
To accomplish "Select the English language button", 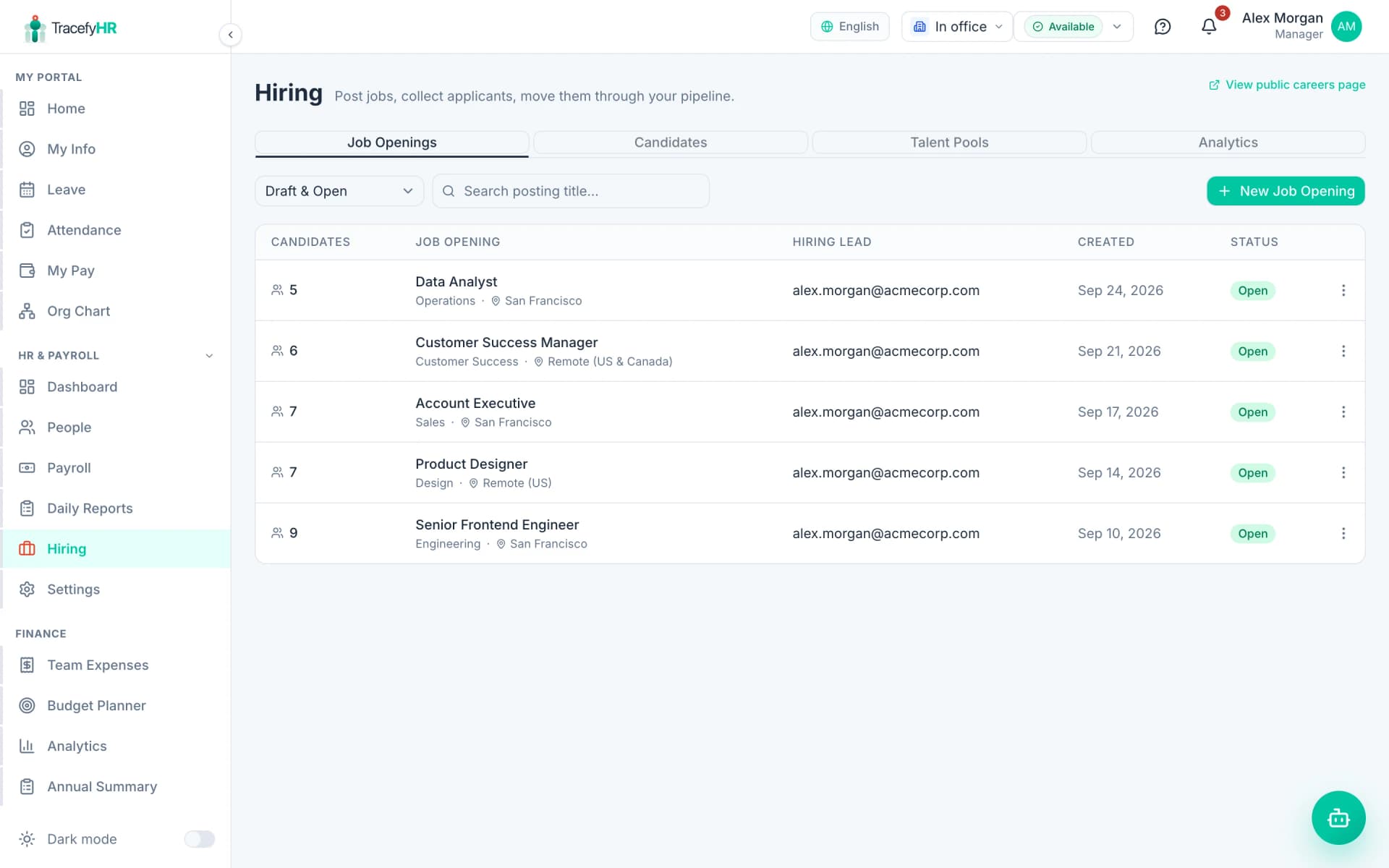I will [850, 27].
